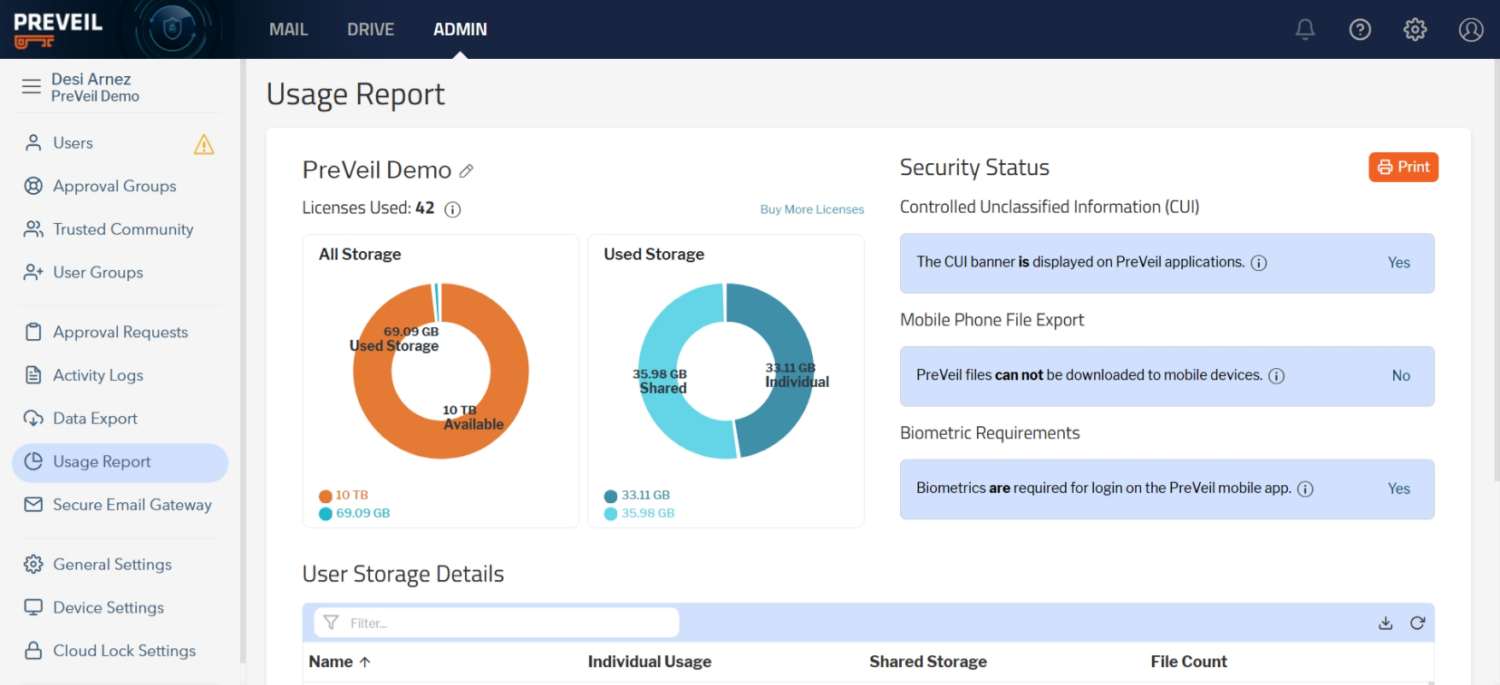Click the pencil icon beside PreVeil Demo

pyautogui.click(x=466, y=171)
